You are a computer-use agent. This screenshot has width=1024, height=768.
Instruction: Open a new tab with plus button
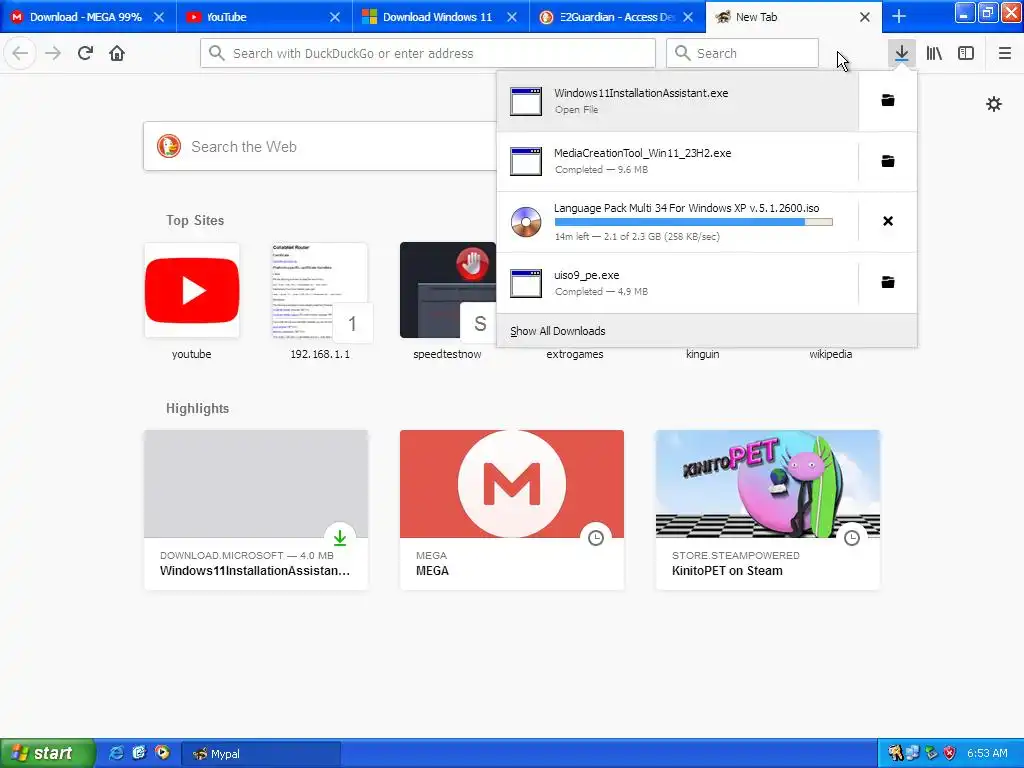point(899,17)
